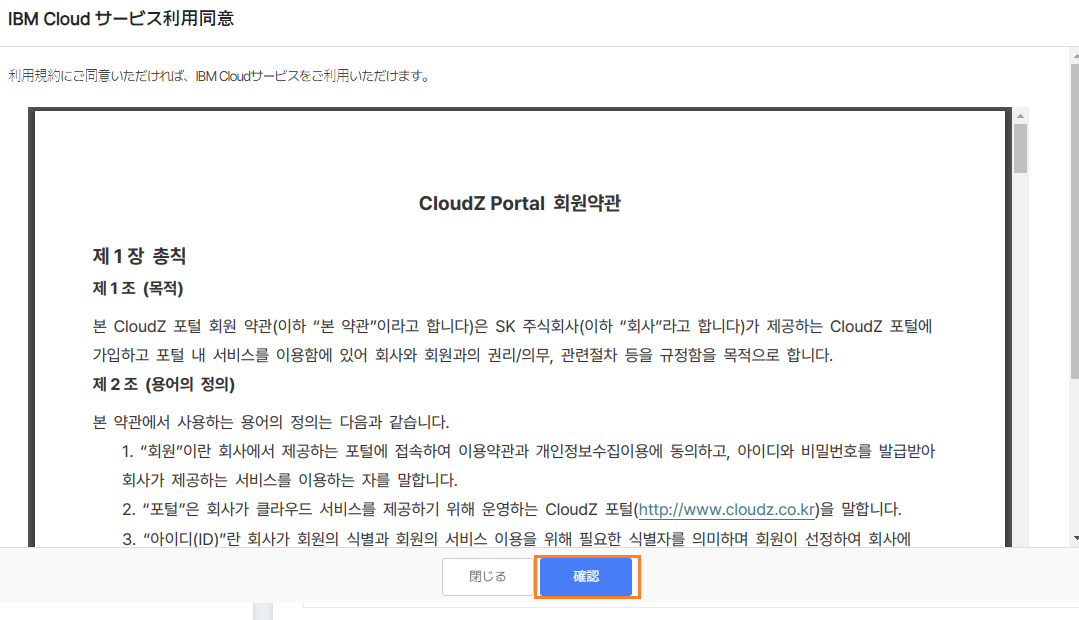Click the heading 제 2 조 (용어의 정의)
The width and height of the screenshot is (1079, 620).
164,384
